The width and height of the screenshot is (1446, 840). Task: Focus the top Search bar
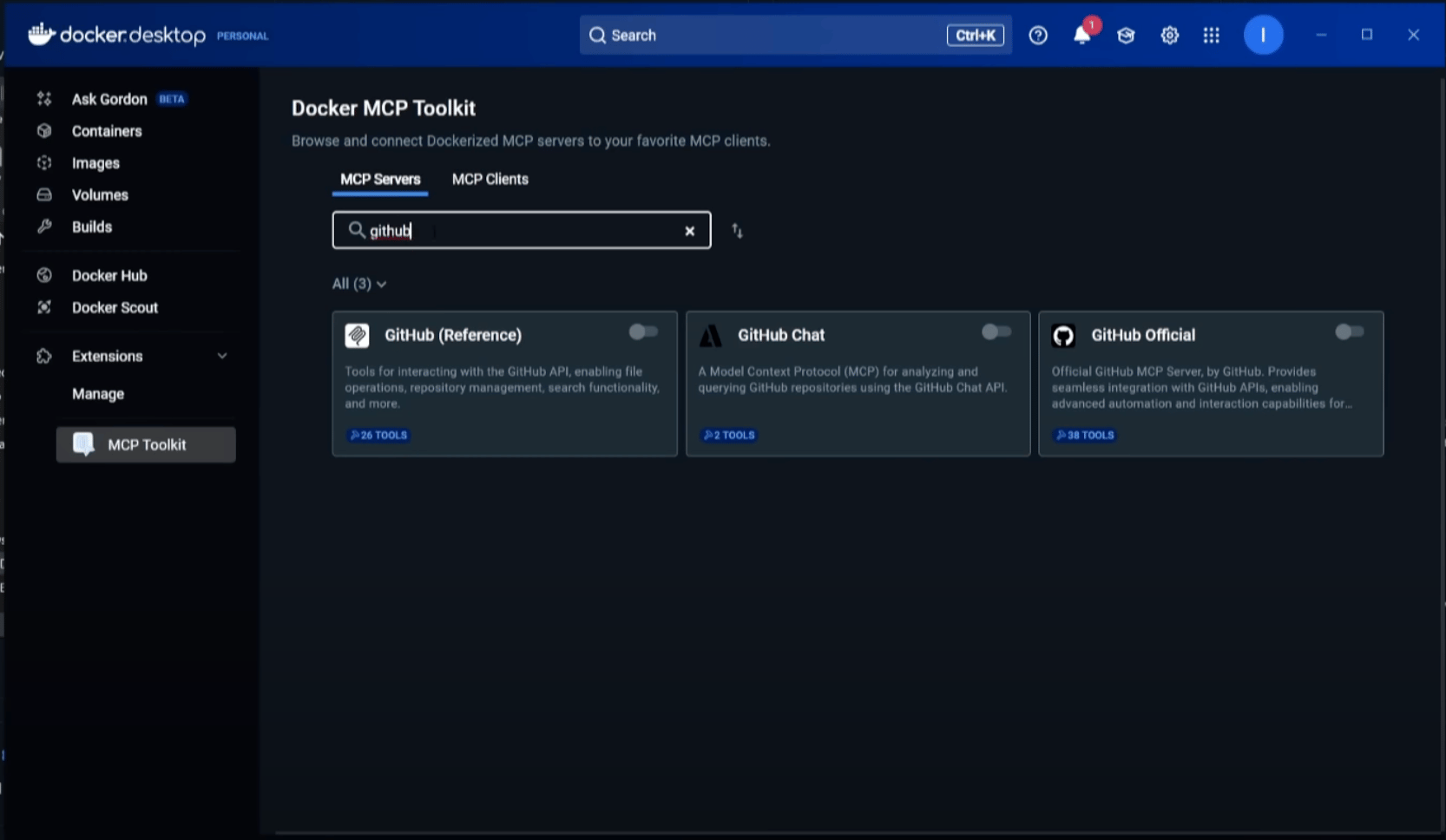point(795,36)
